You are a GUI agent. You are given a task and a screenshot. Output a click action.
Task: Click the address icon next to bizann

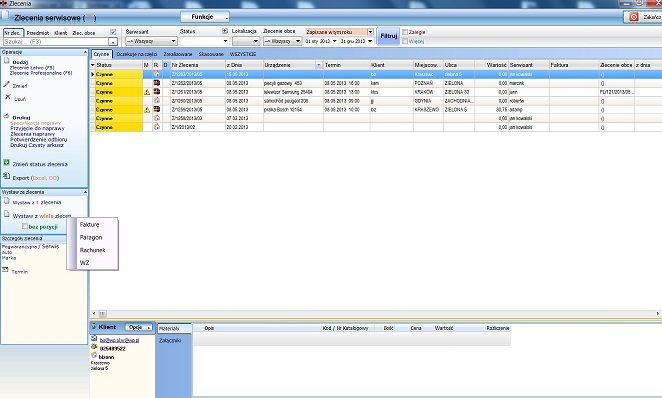94,356
